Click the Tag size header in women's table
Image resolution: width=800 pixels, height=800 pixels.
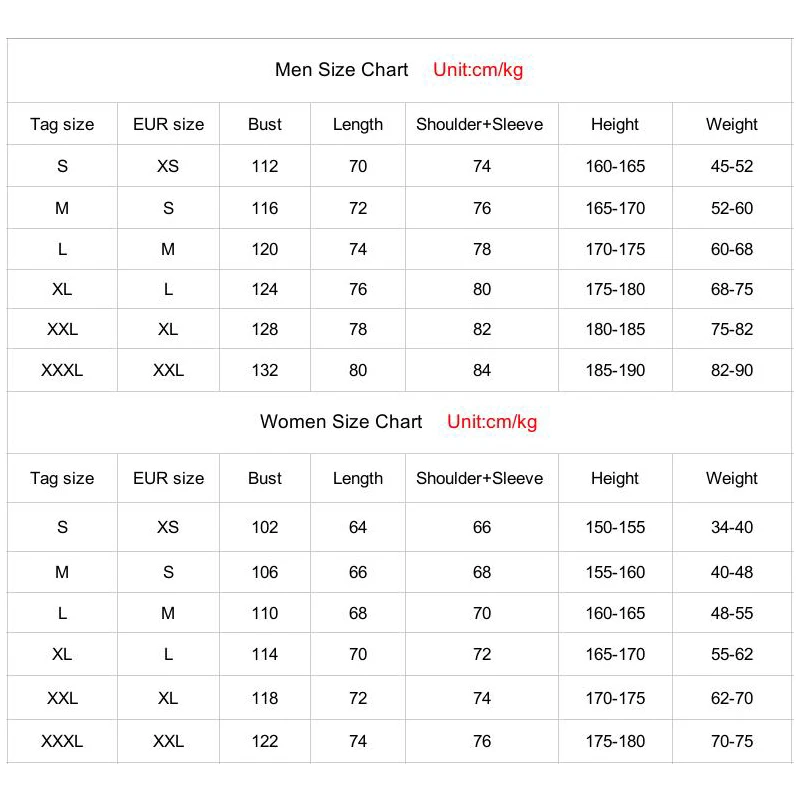(x=62, y=478)
